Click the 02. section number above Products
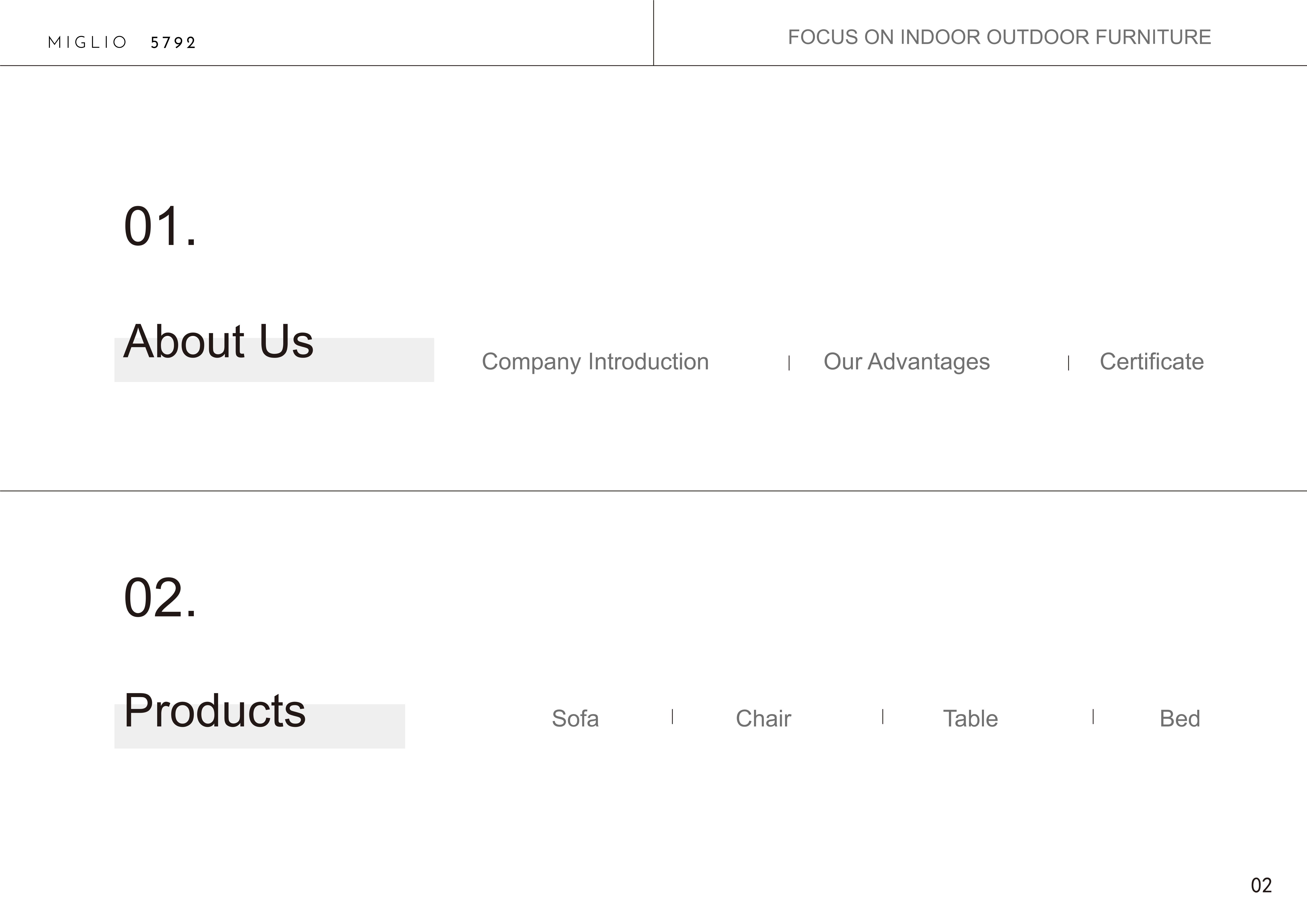Viewport: 1307px width, 924px height. pyautogui.click(x=160, y=598)
